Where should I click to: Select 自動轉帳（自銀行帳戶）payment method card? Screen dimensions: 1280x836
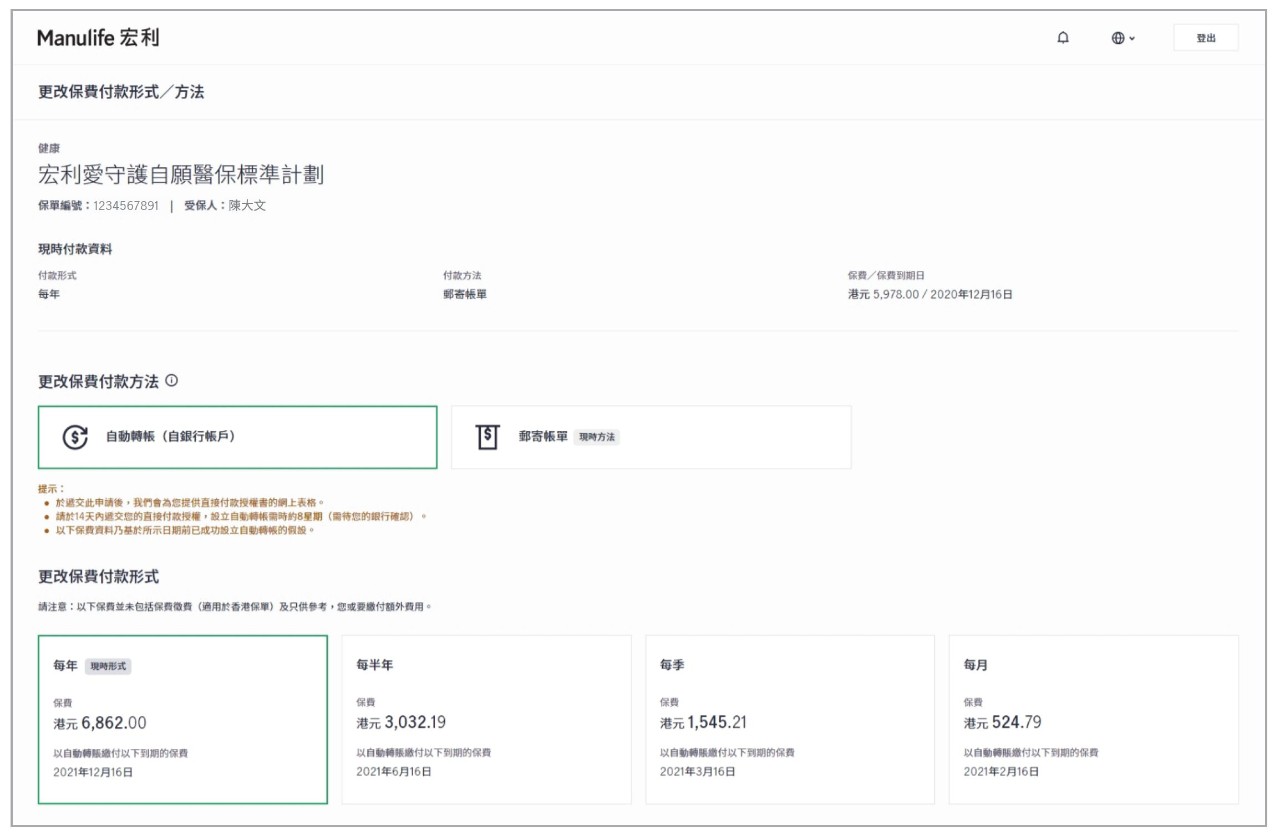pos(238,437)
